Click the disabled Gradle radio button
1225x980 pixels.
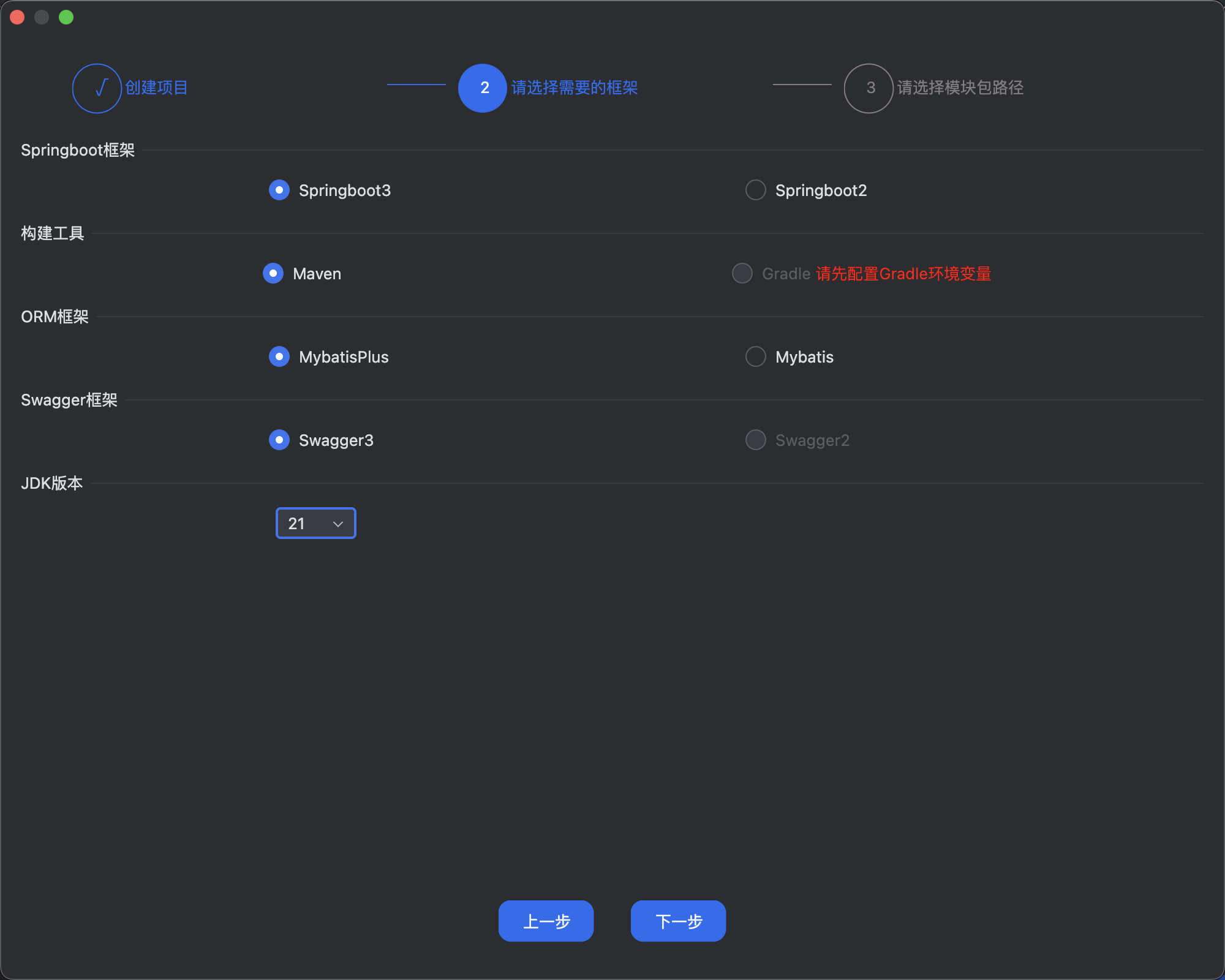pos(742,273)
